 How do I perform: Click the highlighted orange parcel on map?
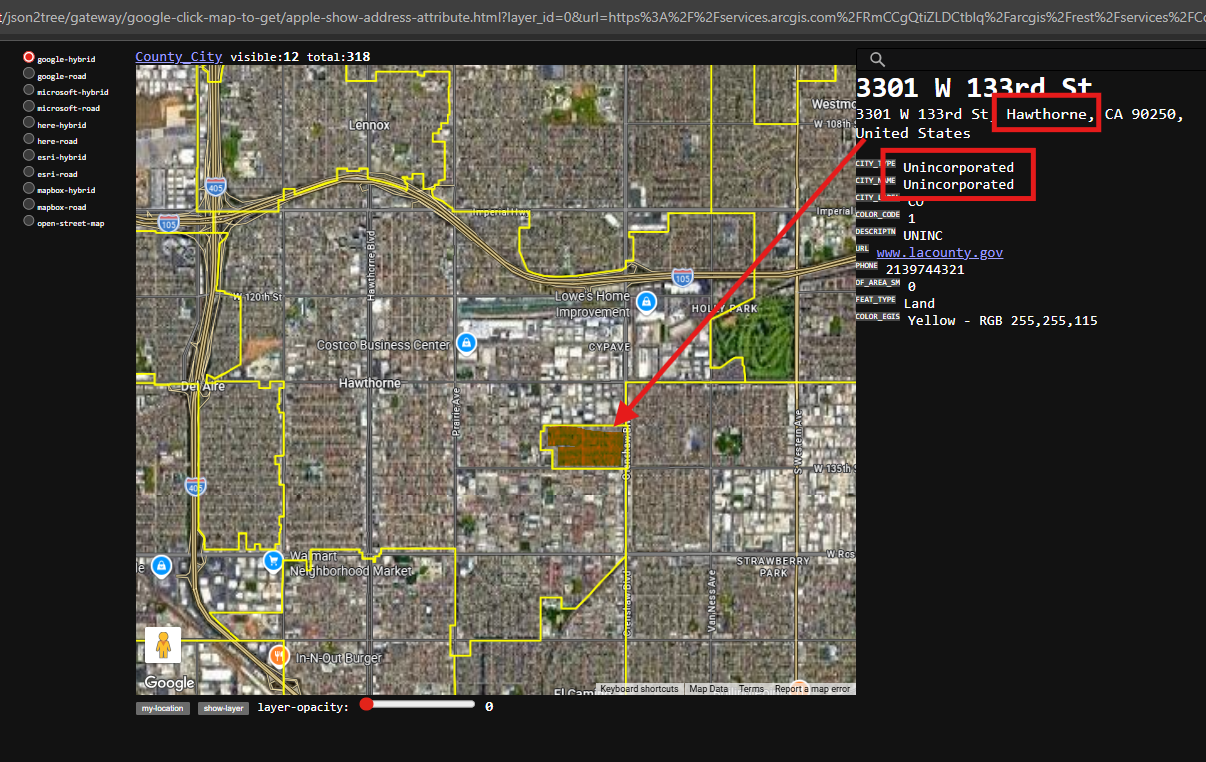584,447
